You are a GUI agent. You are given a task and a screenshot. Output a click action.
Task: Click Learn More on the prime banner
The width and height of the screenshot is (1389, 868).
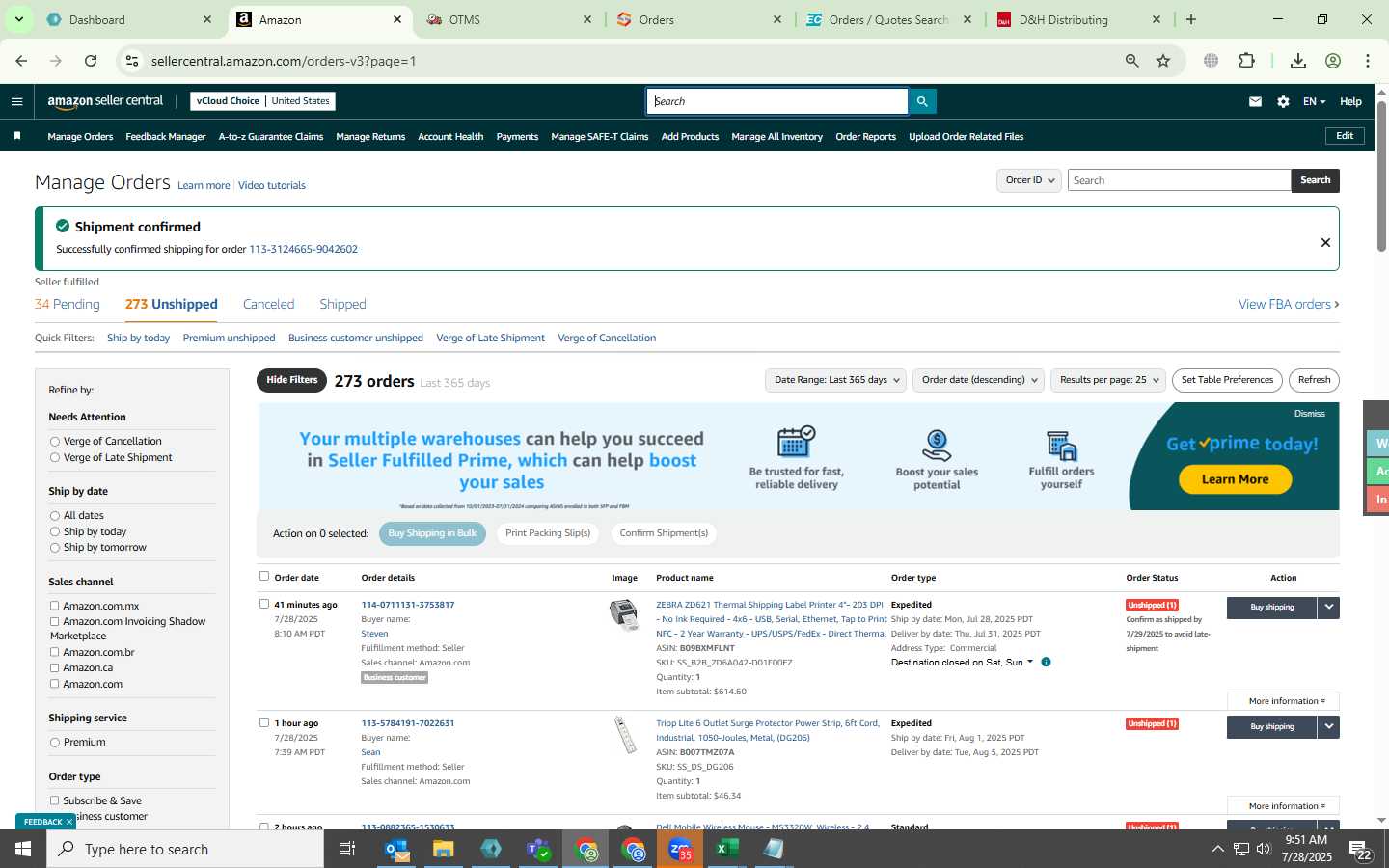point(1235,479)
